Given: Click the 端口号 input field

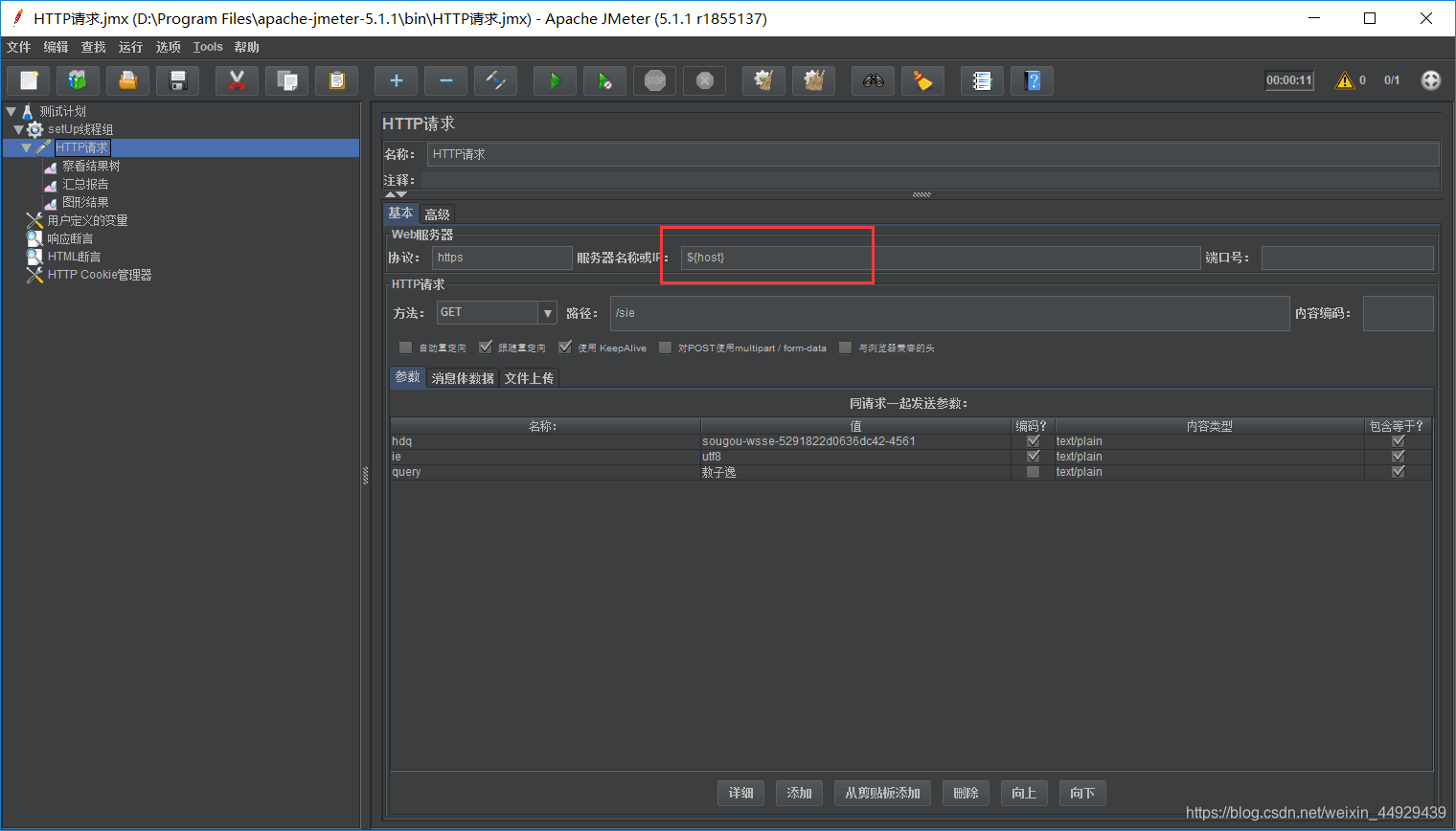Looking at the screenshot, I should [1348, 258].
